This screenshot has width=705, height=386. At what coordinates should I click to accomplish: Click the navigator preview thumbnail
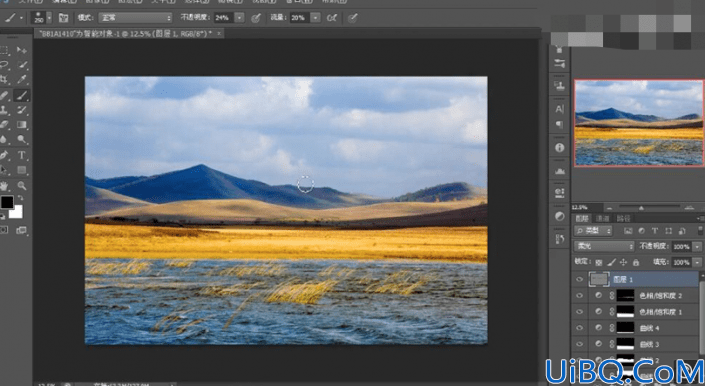click(x=638, y=123)
